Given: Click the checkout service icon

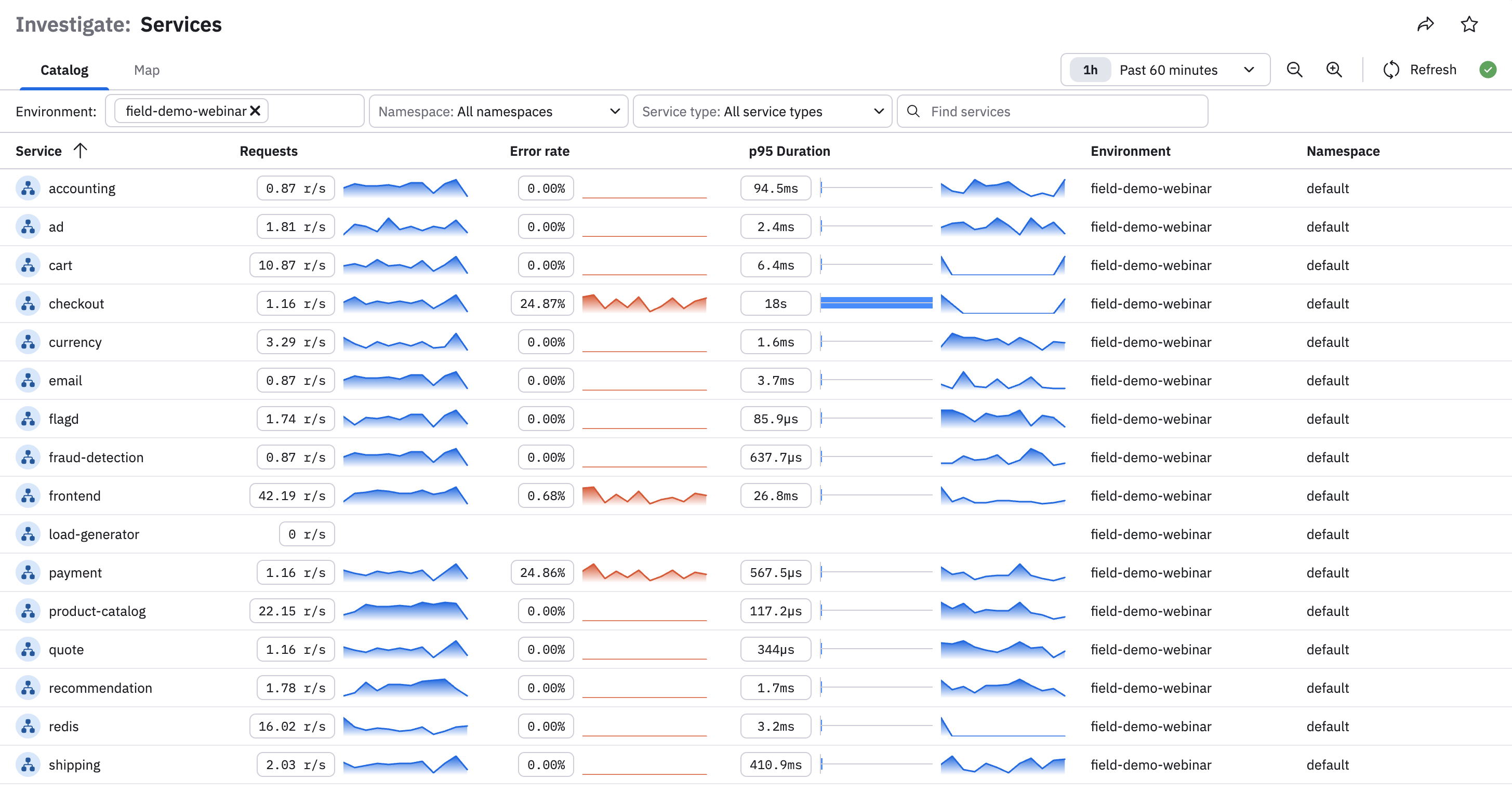Looking at the screenshot, I should pyautogui.click(x=28, y=303).
